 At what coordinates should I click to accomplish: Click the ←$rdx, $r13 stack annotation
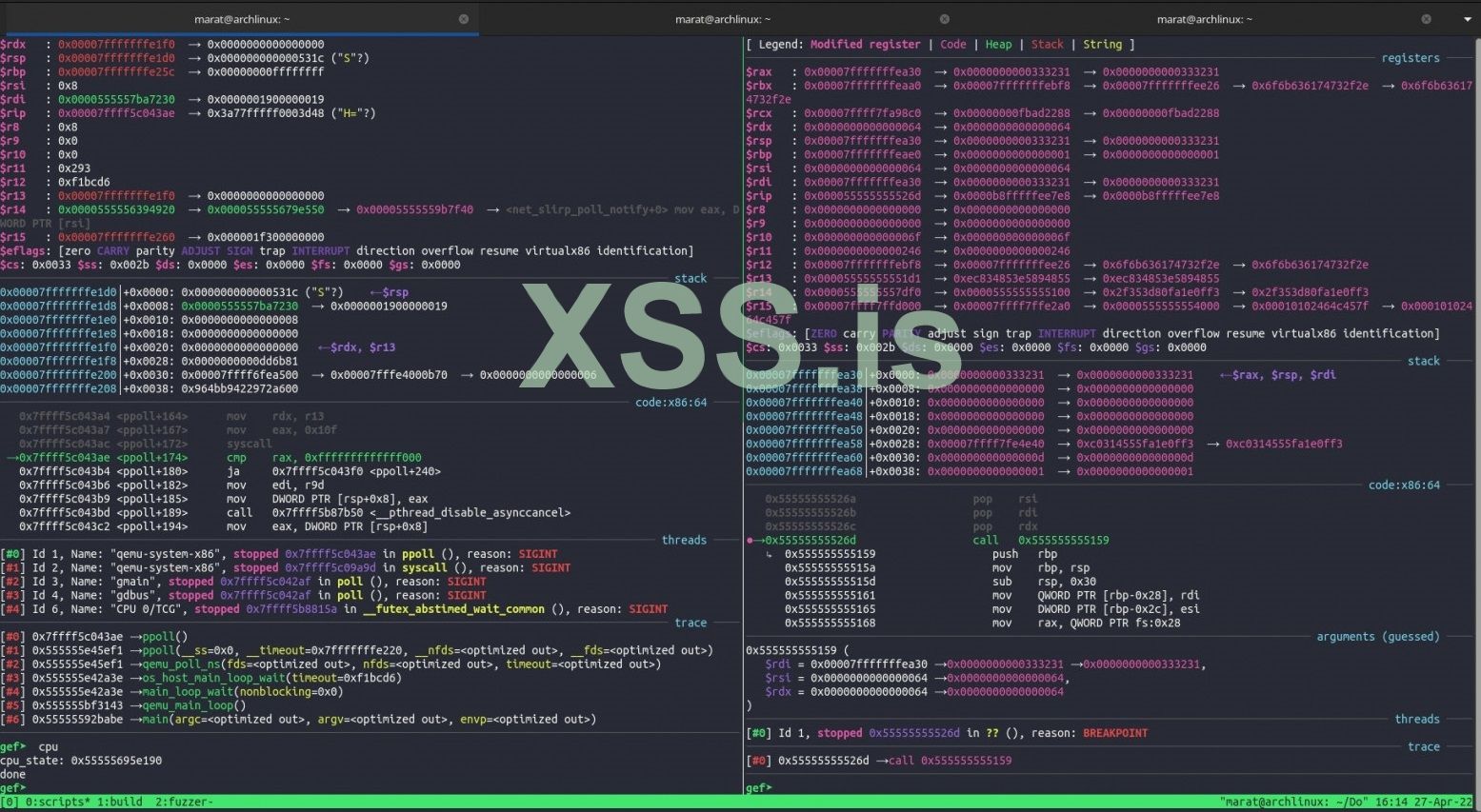tap(356, 347)
